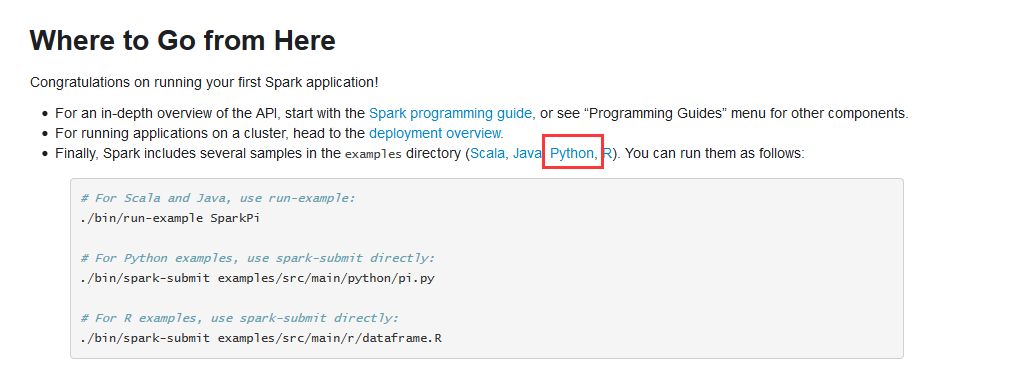
Task: Open the Scala examples link
Action: (488, 154)
